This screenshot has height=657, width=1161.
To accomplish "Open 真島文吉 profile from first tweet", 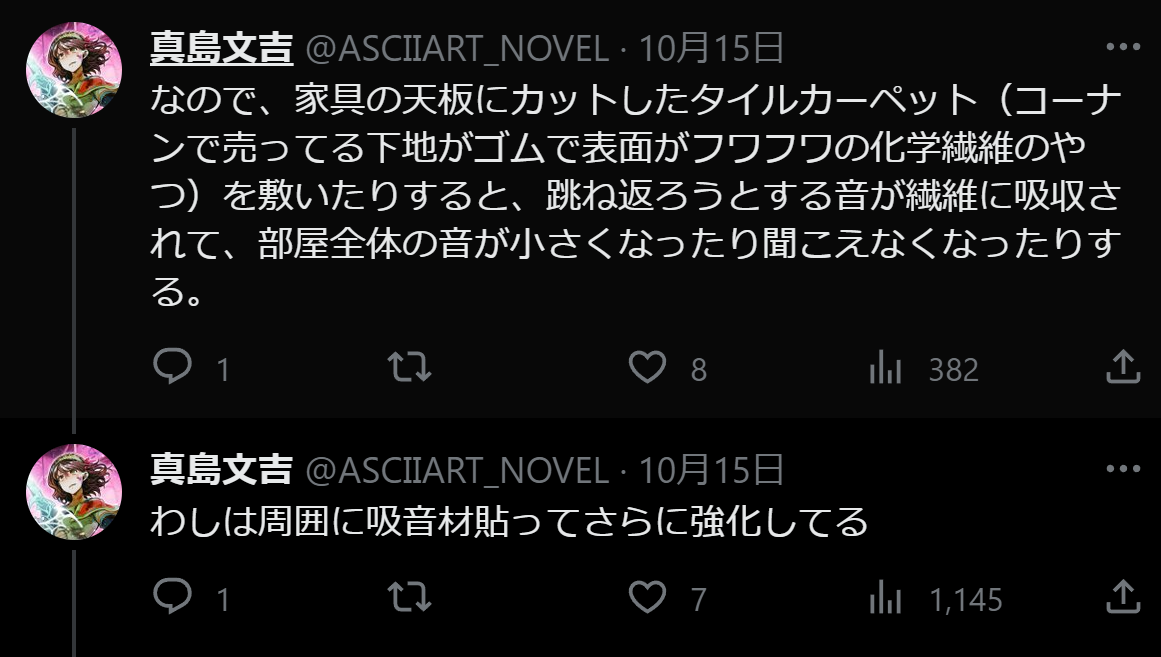I will click(221, 47).
